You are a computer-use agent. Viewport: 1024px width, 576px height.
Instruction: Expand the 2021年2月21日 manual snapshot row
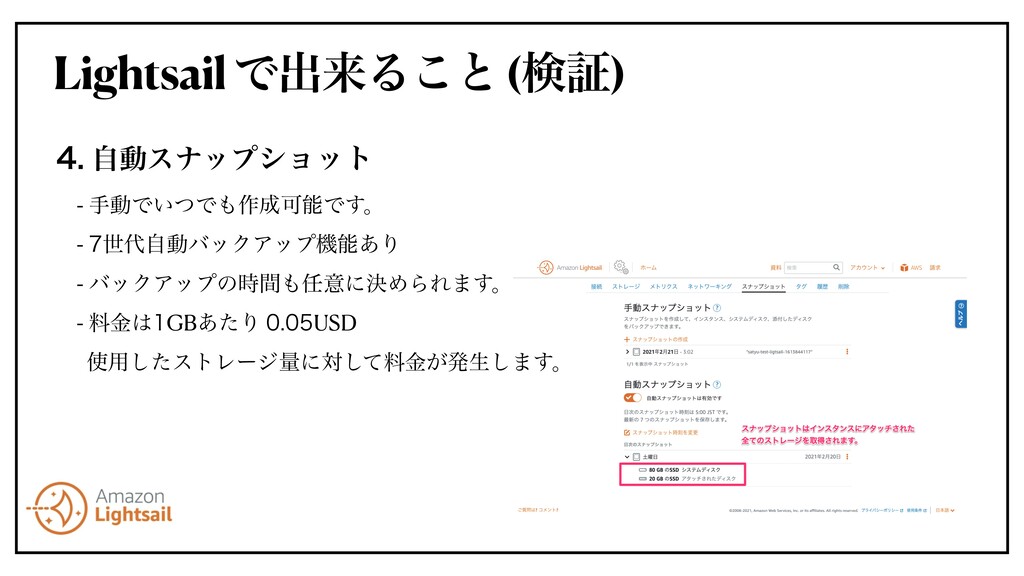click(x=628, y=352)
